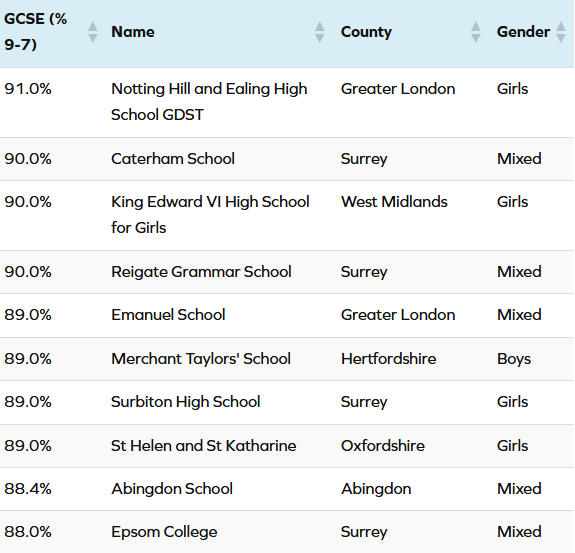Click the 91.0% GCSE score cell
The height and width of the screenshot is (553, 575).
[x=28, y=89]
